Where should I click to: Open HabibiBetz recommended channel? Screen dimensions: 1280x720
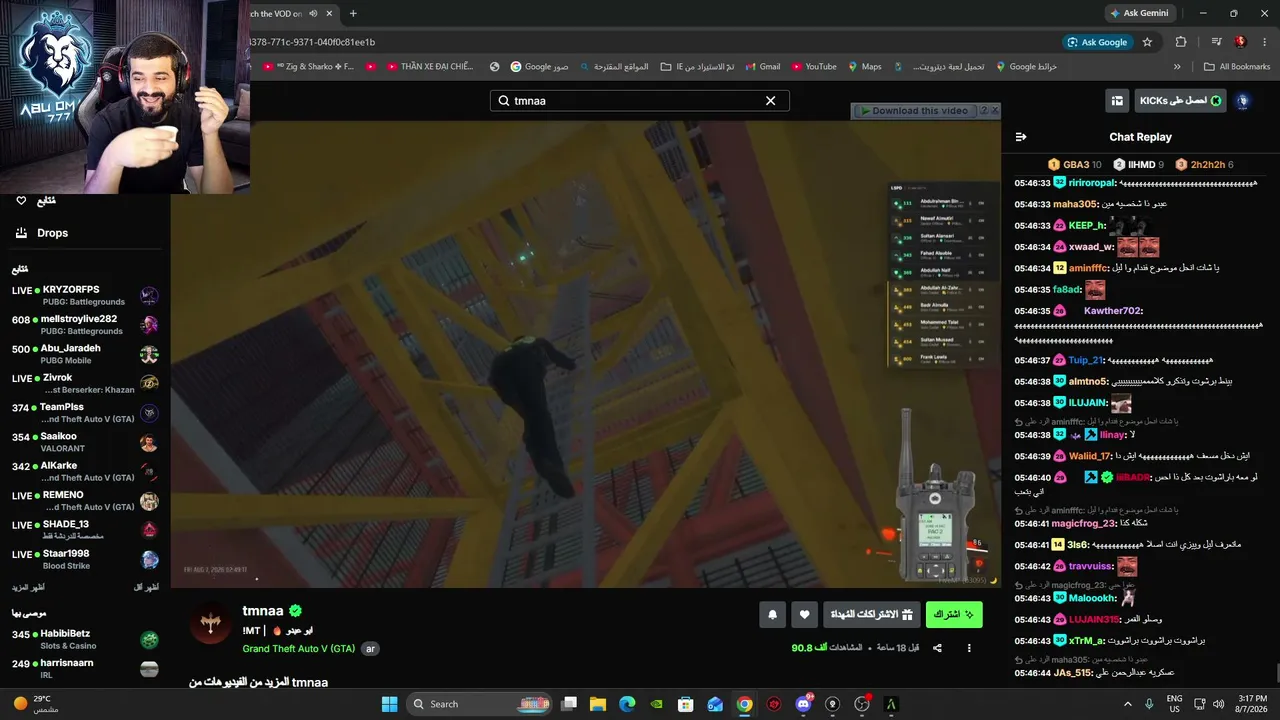click(85, 639)
